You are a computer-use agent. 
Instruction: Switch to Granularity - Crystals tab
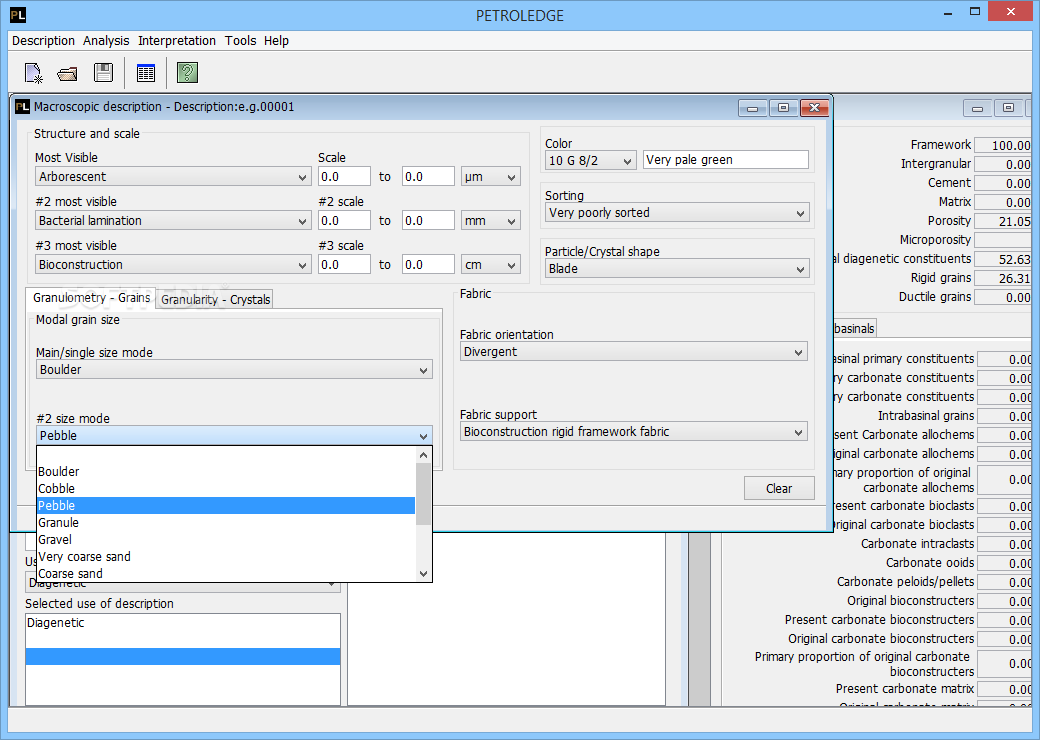pos(216,300)
